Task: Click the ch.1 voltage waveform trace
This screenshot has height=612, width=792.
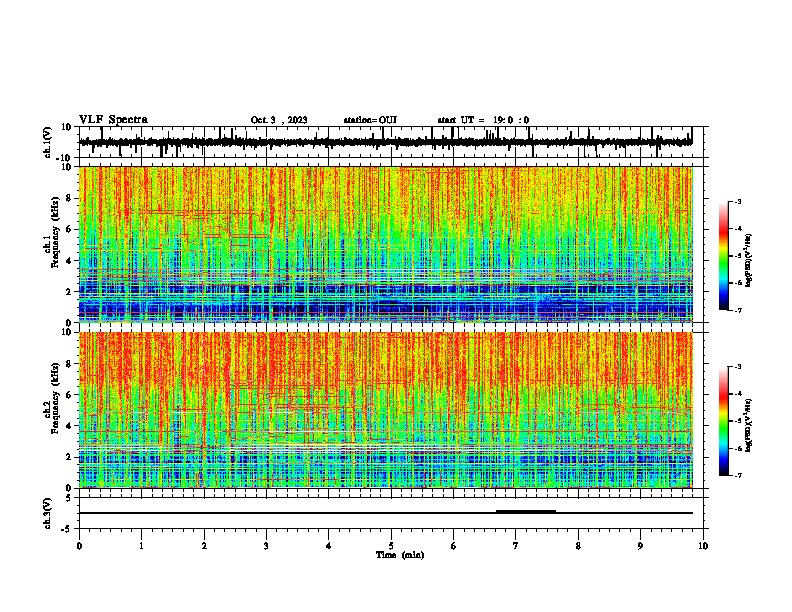Action: (386, 142)
